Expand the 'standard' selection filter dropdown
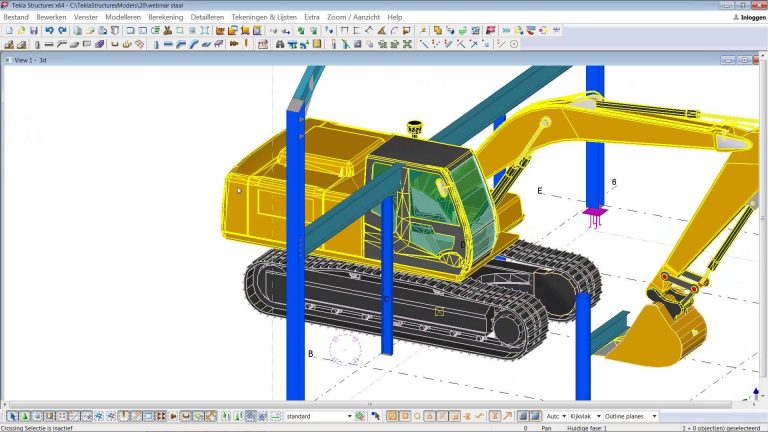 [349, 416]
